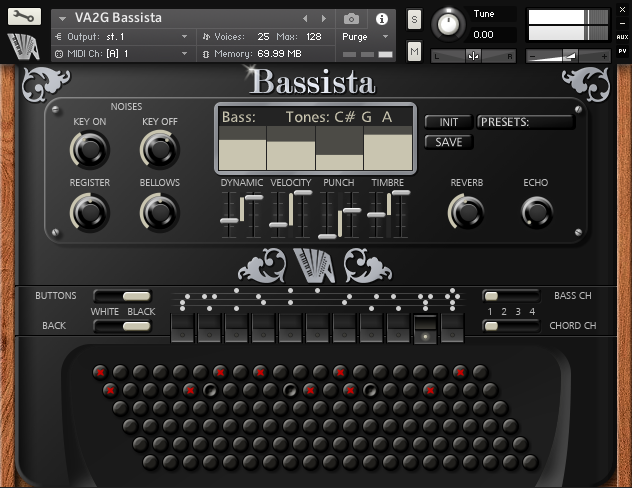Select next instrument with right arrow
The height and width of the screenshot is (488, 632).
[x=323, y=18]
